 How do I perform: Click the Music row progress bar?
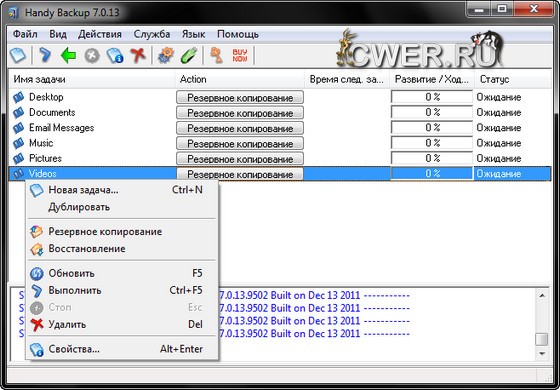(432, 143)
